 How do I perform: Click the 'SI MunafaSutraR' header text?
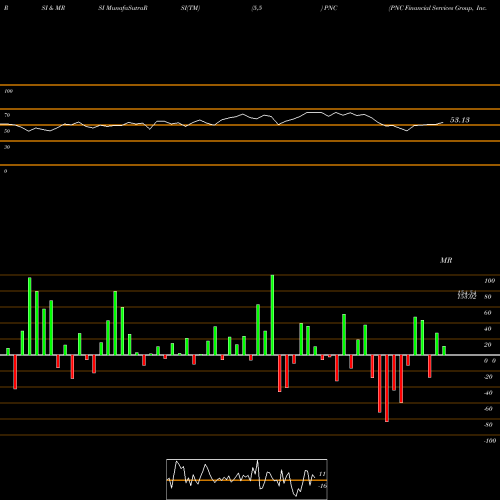click(x=123, y=8)
